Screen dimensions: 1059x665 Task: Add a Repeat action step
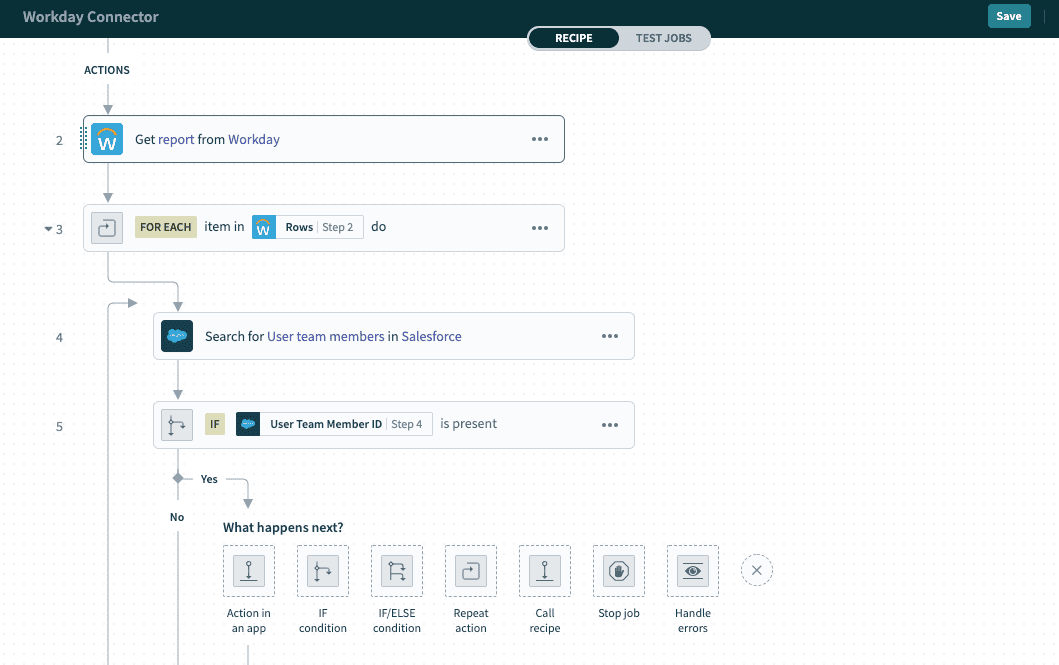(471, 571)
